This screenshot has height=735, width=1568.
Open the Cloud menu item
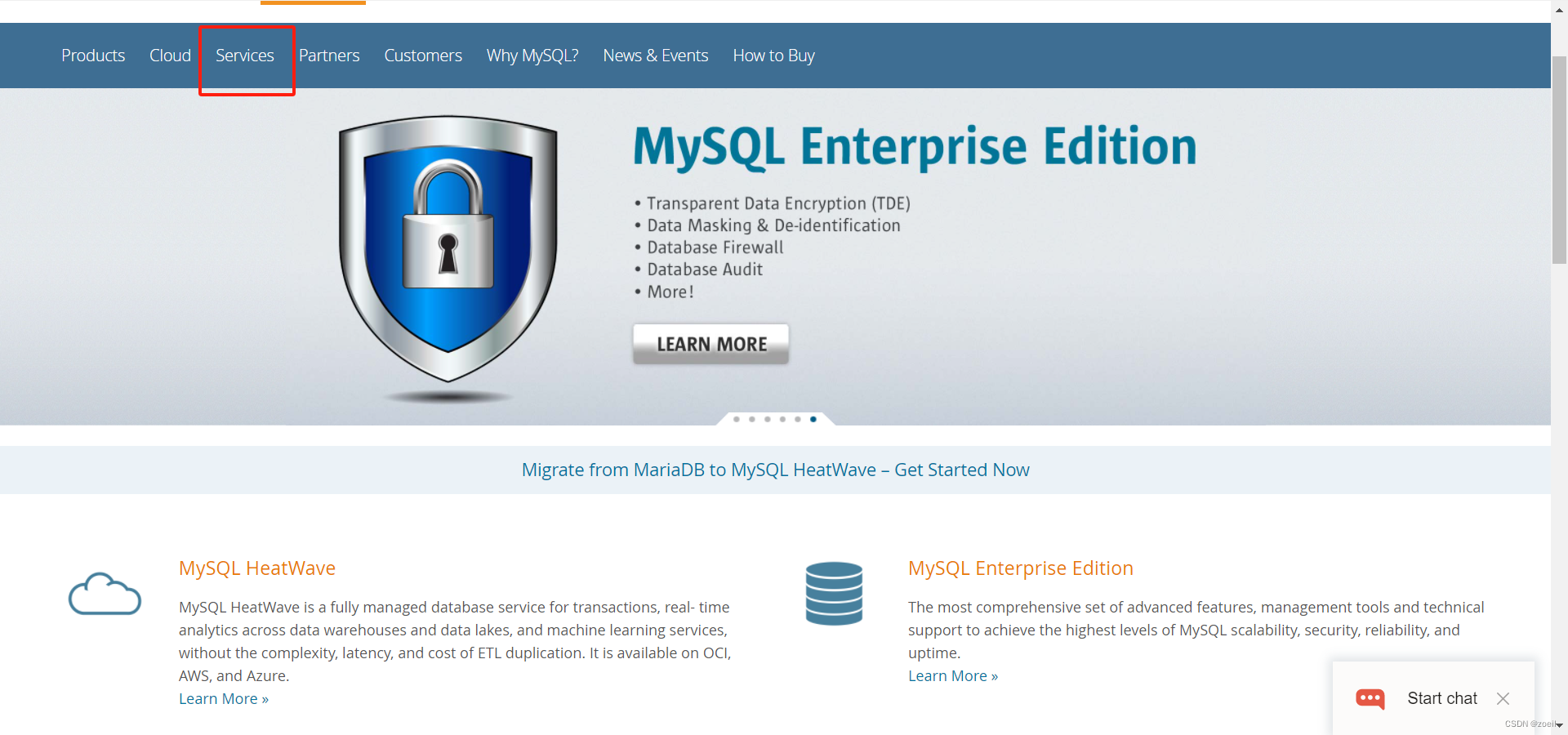click(170, 56)
